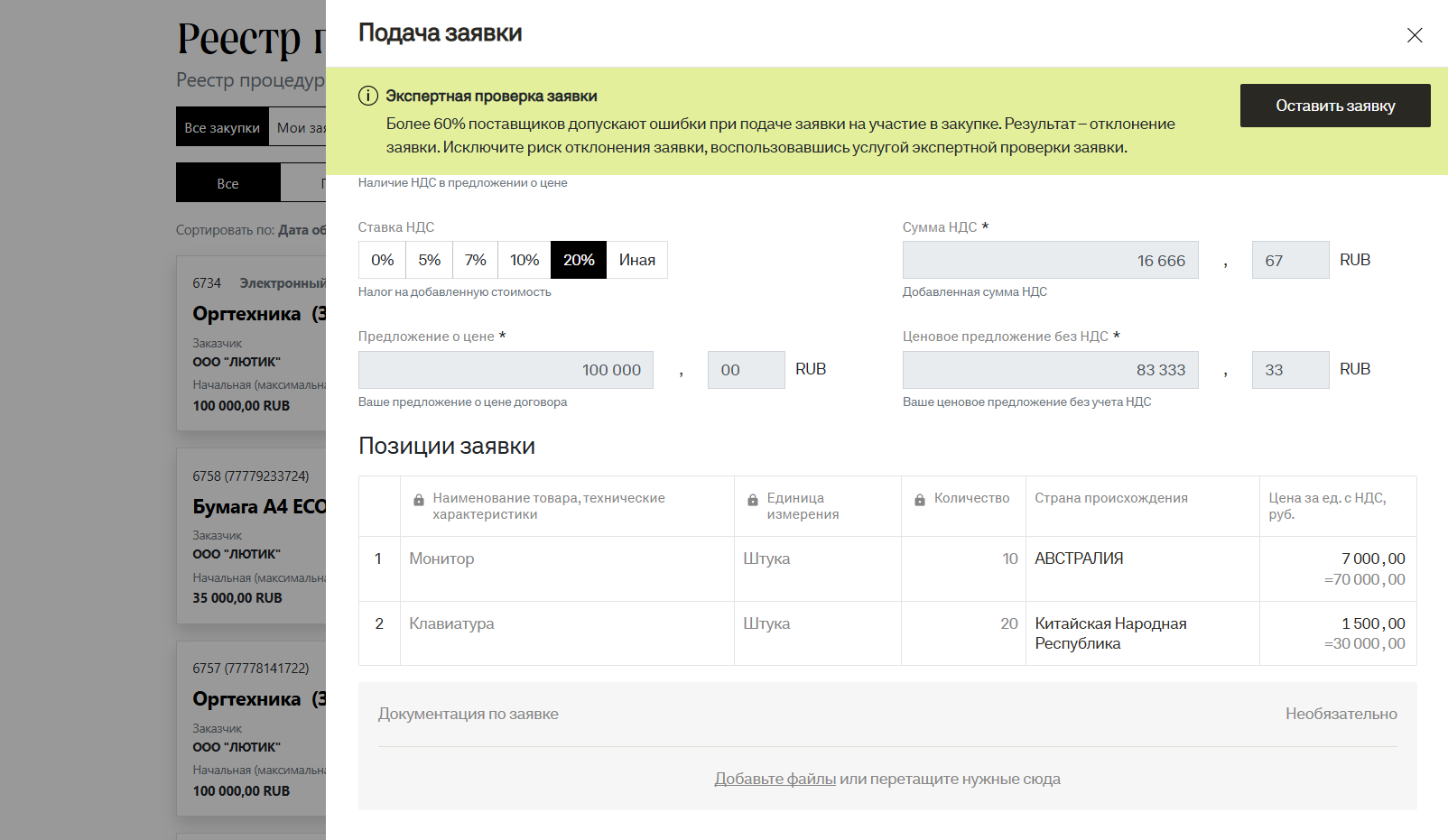Switch to the Все filter tab
This screenshot has height=840, width=1448.
[227, 183]
